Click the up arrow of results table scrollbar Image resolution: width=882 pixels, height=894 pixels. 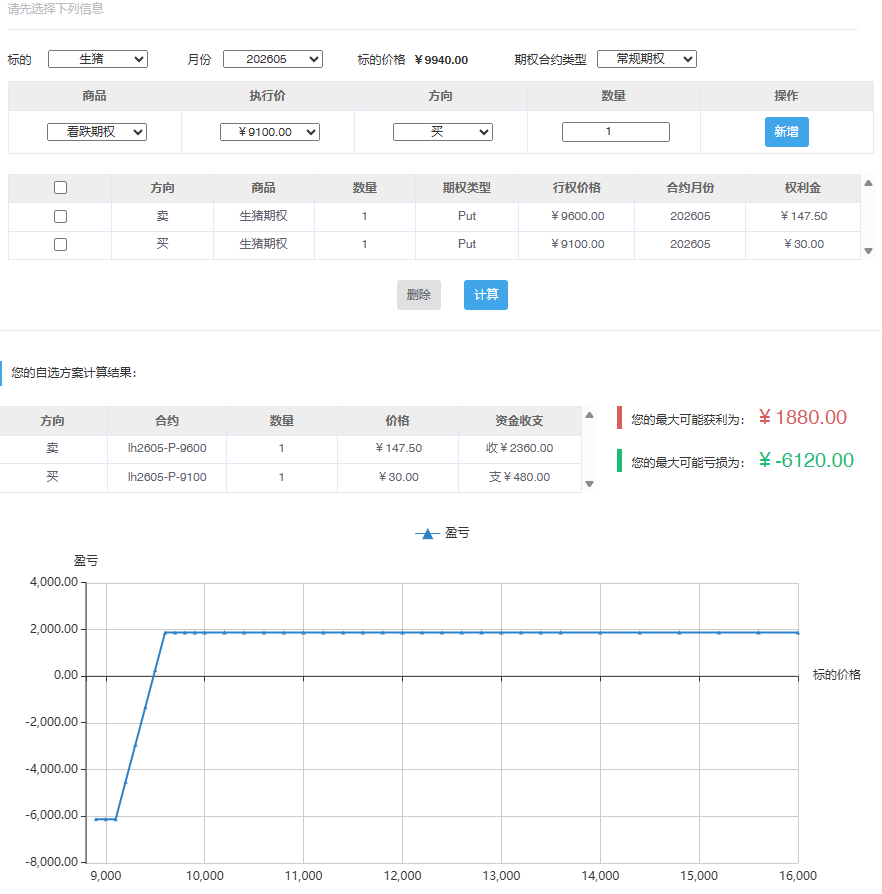pyautogui.click(x=589, y=415)
